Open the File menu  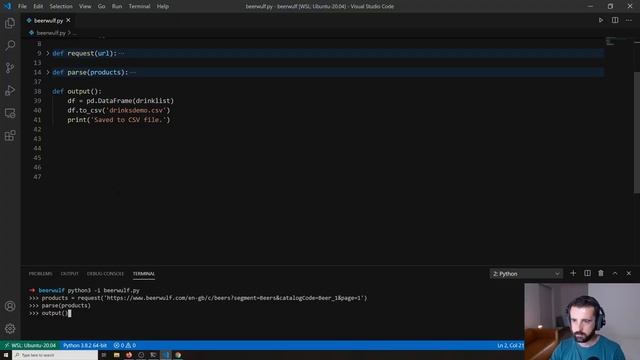tap(22, 6)
